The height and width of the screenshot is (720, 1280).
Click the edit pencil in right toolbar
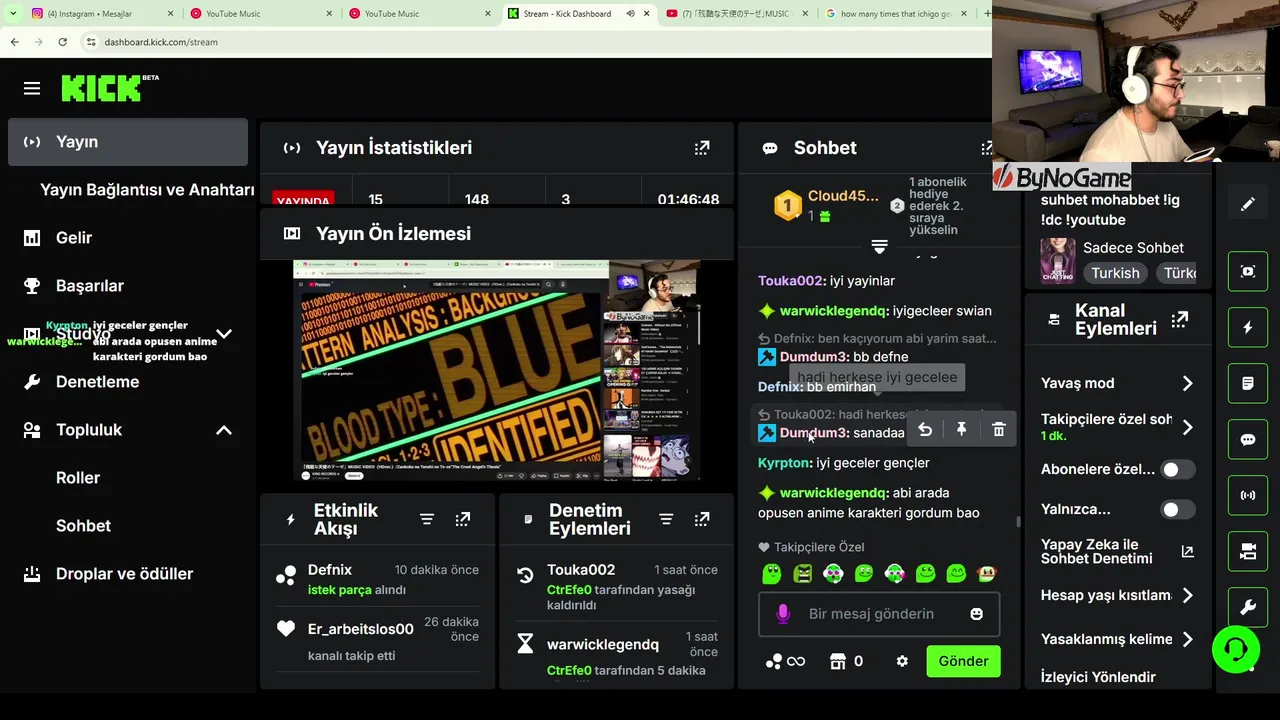point(1248,204)
